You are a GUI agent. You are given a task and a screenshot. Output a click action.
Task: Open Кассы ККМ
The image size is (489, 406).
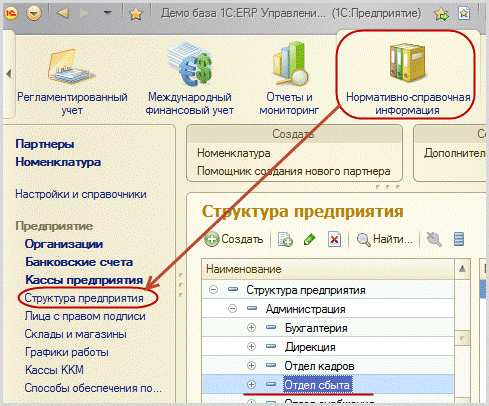tap(54, 370)
